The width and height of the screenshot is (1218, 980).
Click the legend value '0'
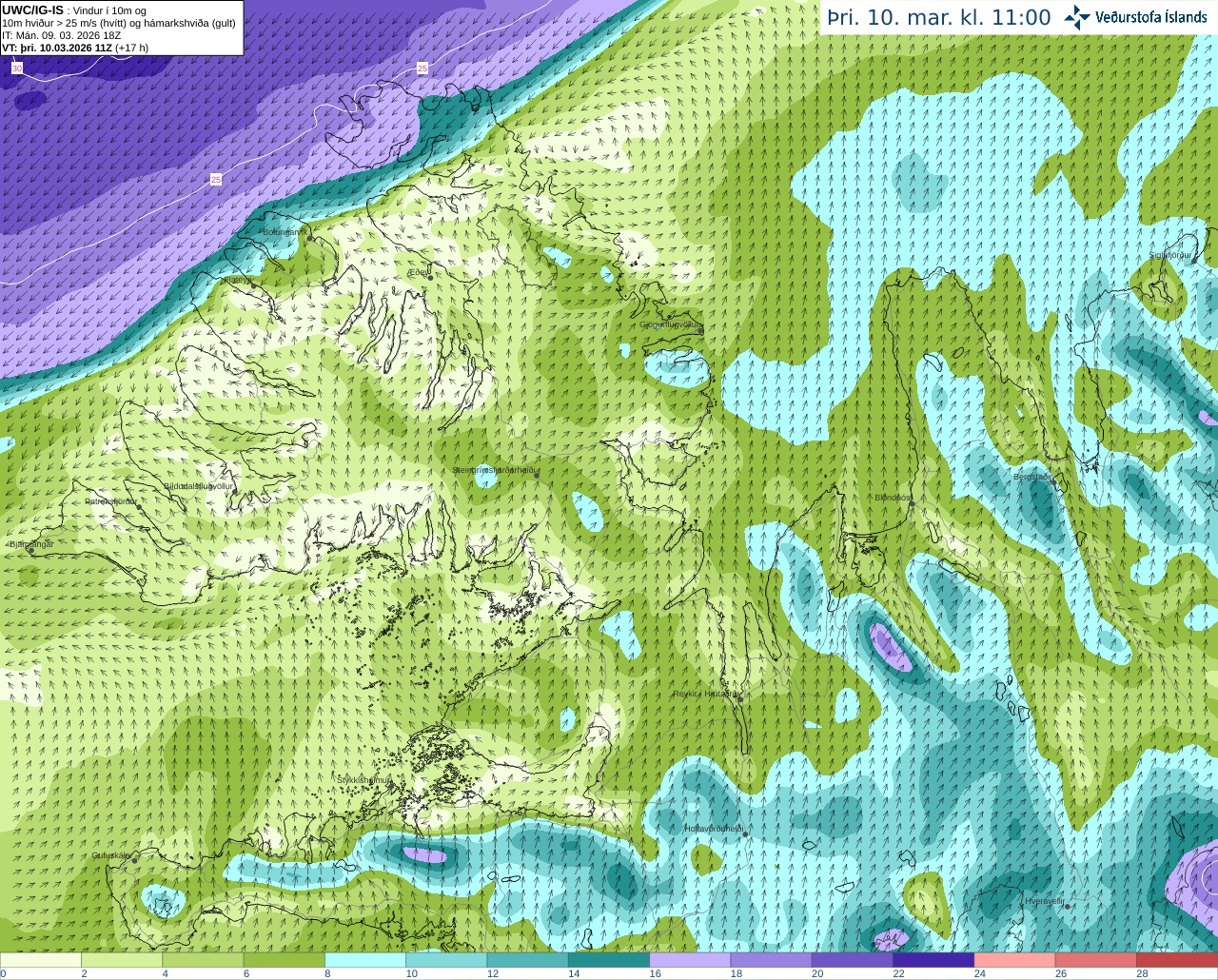4,973
